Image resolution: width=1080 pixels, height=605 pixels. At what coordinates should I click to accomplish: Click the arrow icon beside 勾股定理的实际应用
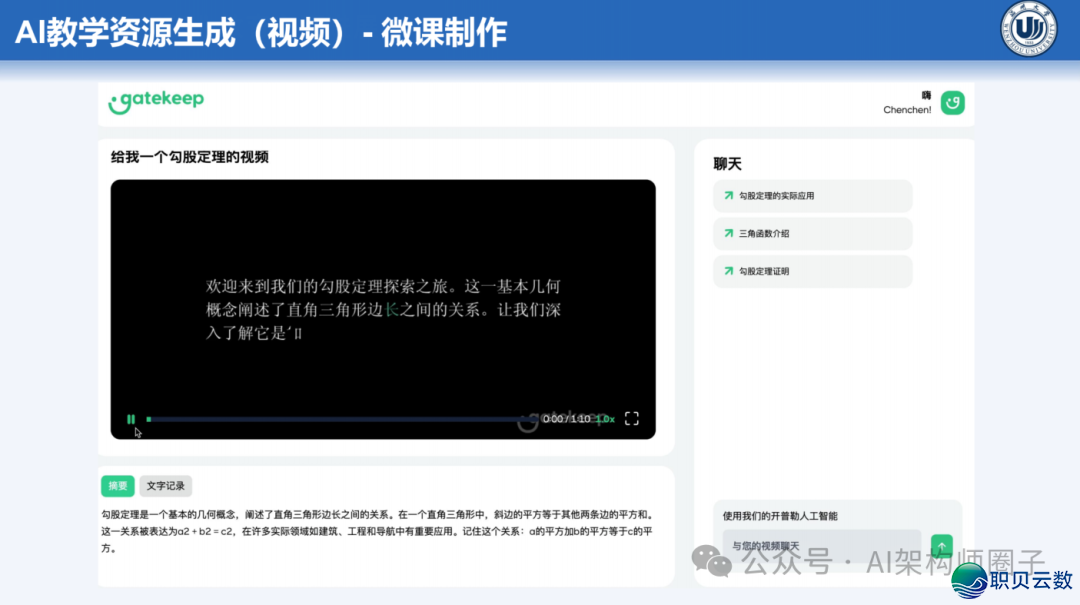click(729, 195)
